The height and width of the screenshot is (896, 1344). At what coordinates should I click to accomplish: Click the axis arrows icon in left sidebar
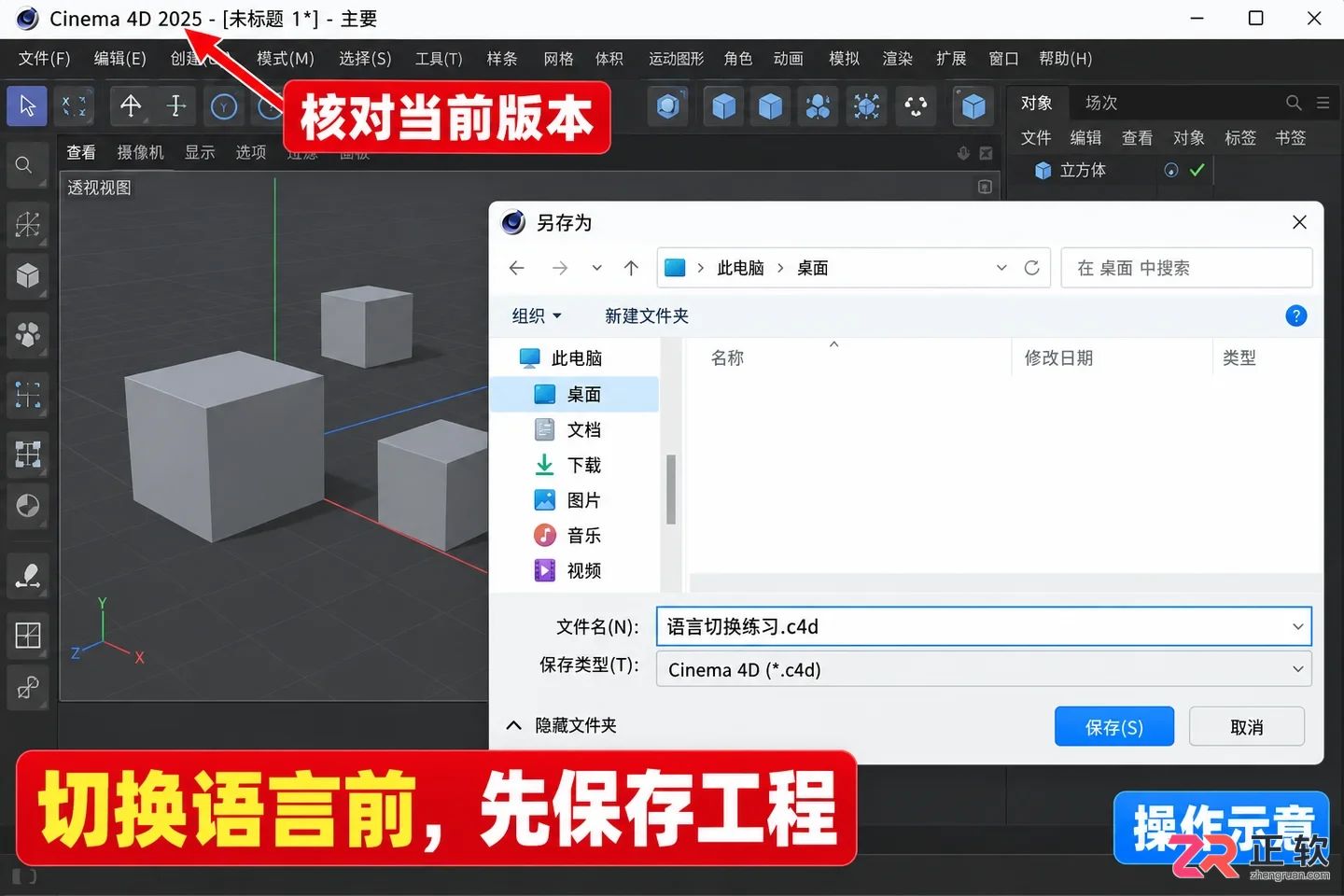pos(27,224)
